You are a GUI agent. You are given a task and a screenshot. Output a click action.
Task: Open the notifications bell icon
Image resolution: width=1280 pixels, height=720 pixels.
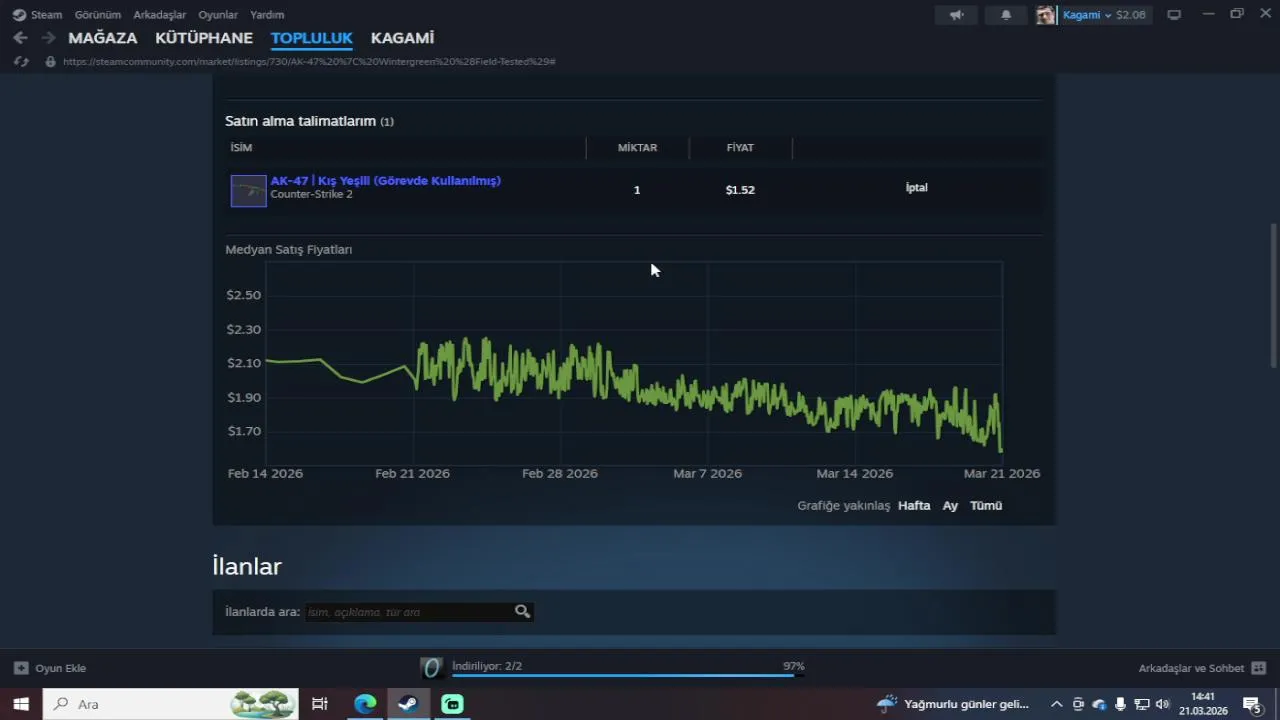pyautogui.click(x=1006, y=15)
